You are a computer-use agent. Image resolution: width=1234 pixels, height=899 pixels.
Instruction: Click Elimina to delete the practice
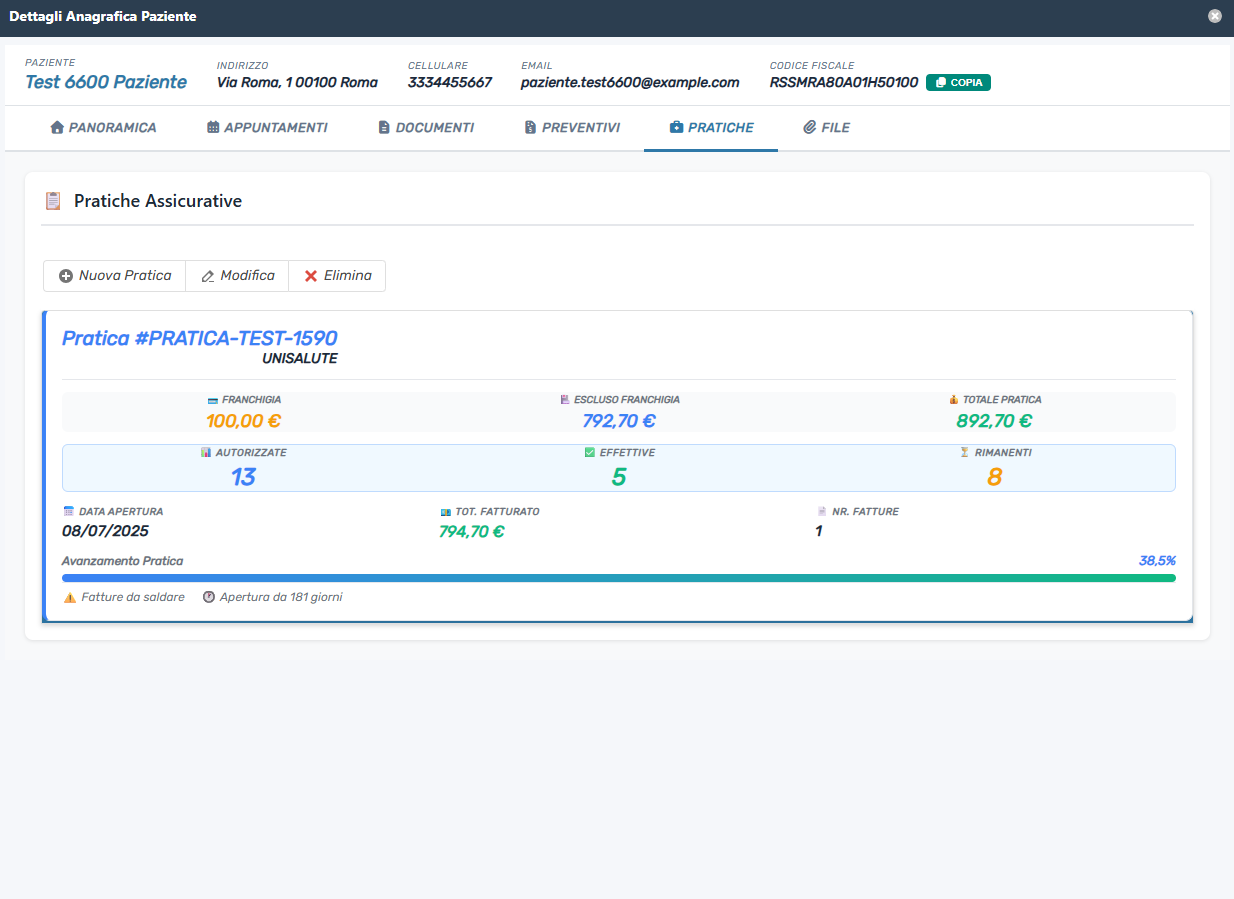(337, 276)
